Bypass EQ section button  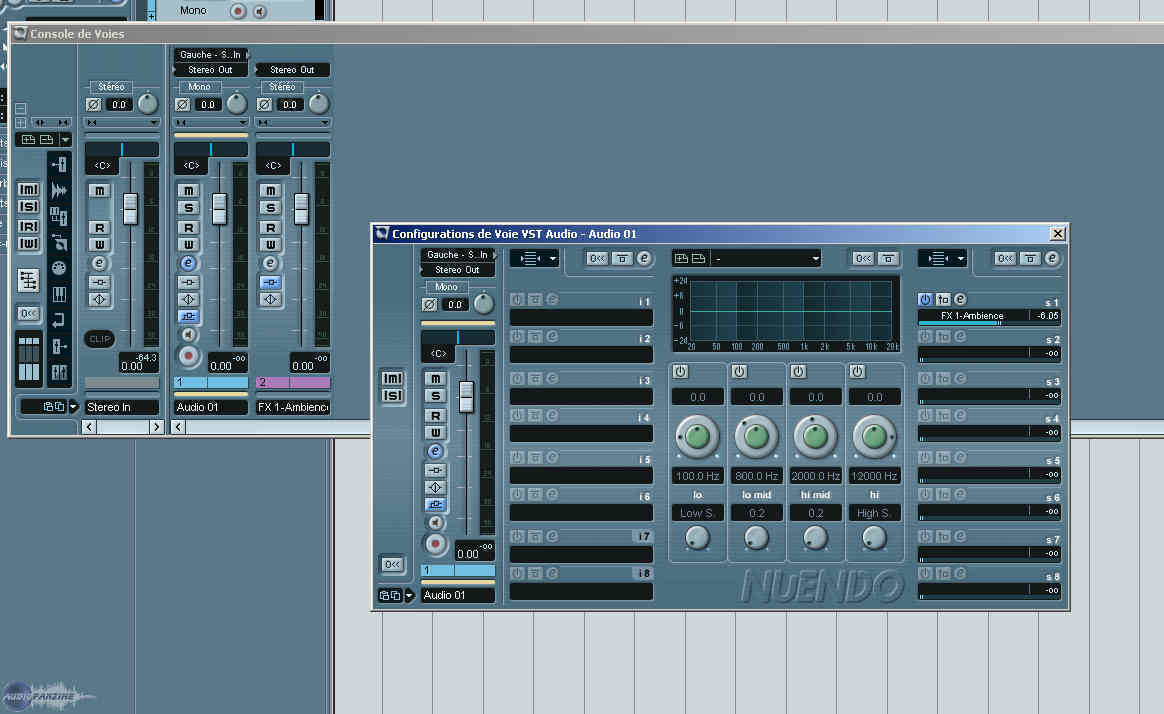pos(888,258)
